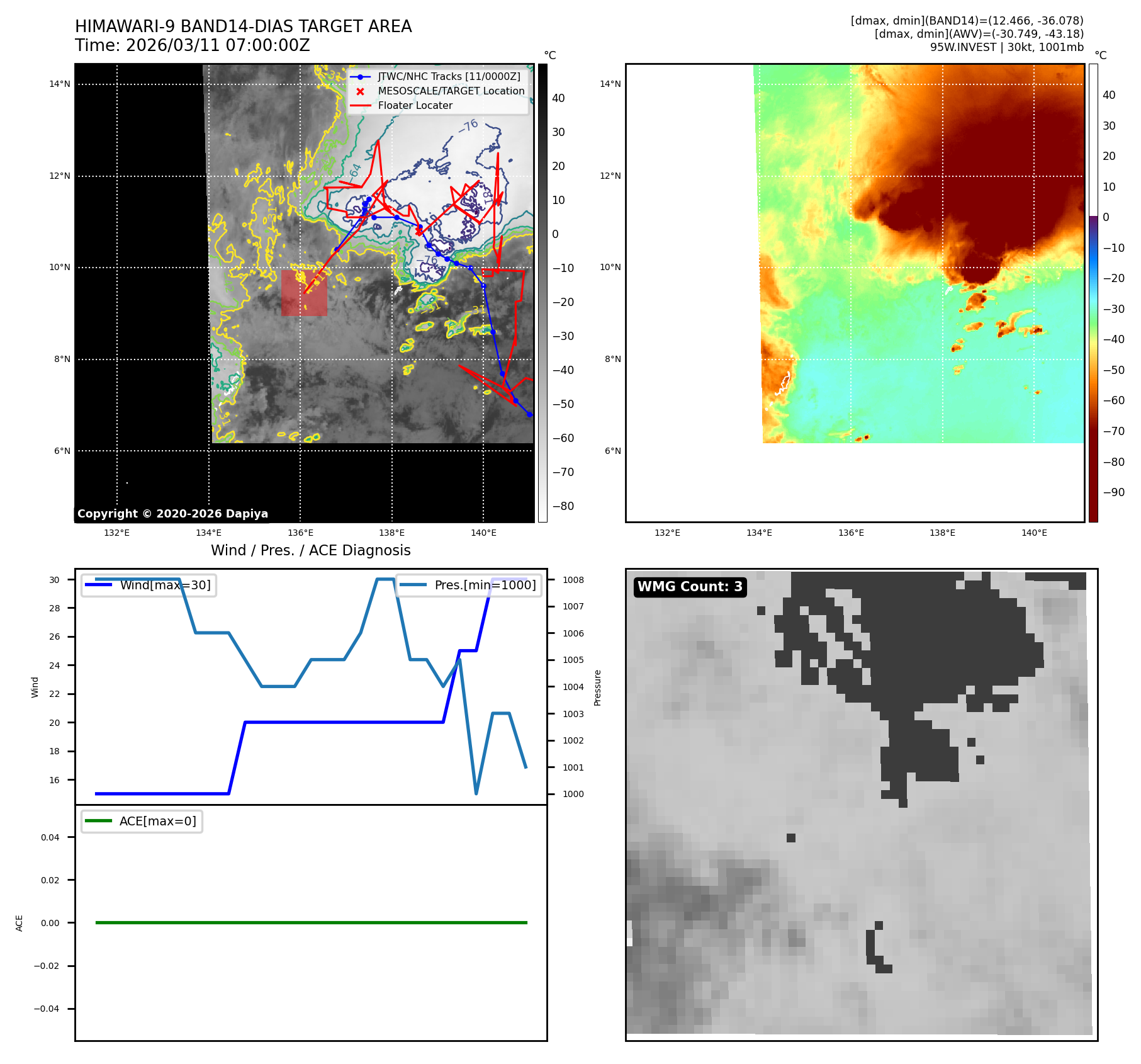The width and height of the screenshot is (1141, 1064).
Task: Click the Pres. legend line swatch
Action: pyautogui.click(x=413, y=585)
